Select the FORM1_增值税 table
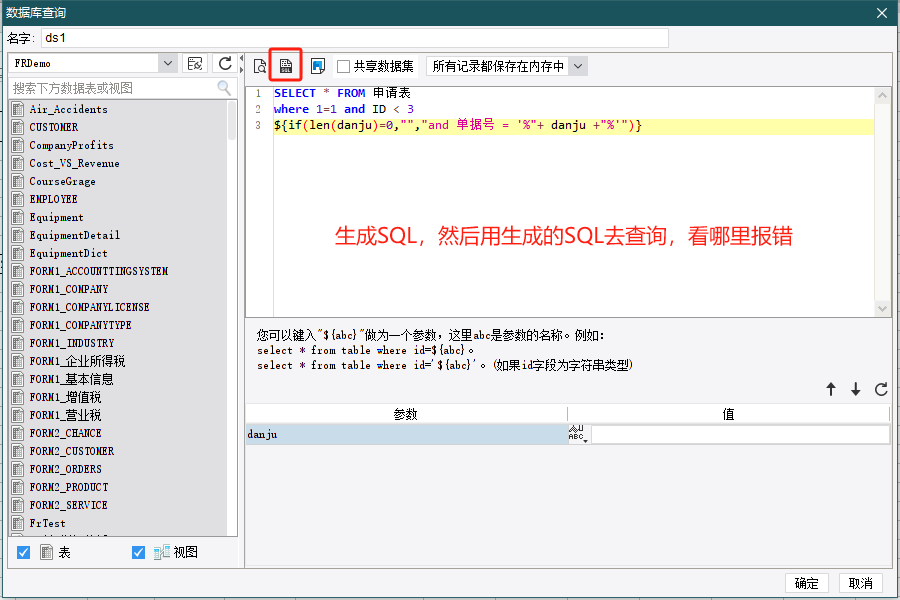Viewport: 900px width, 600px height. (x=65, y=397)
